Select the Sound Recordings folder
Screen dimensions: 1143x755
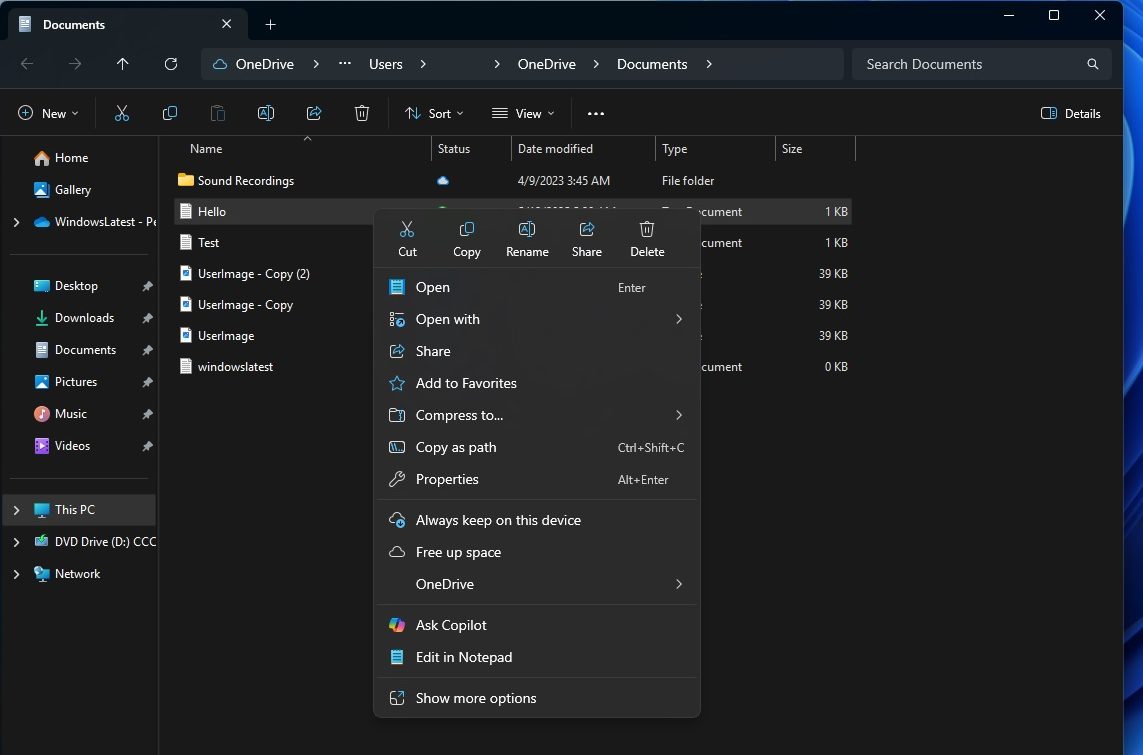(x=245, y=181)
